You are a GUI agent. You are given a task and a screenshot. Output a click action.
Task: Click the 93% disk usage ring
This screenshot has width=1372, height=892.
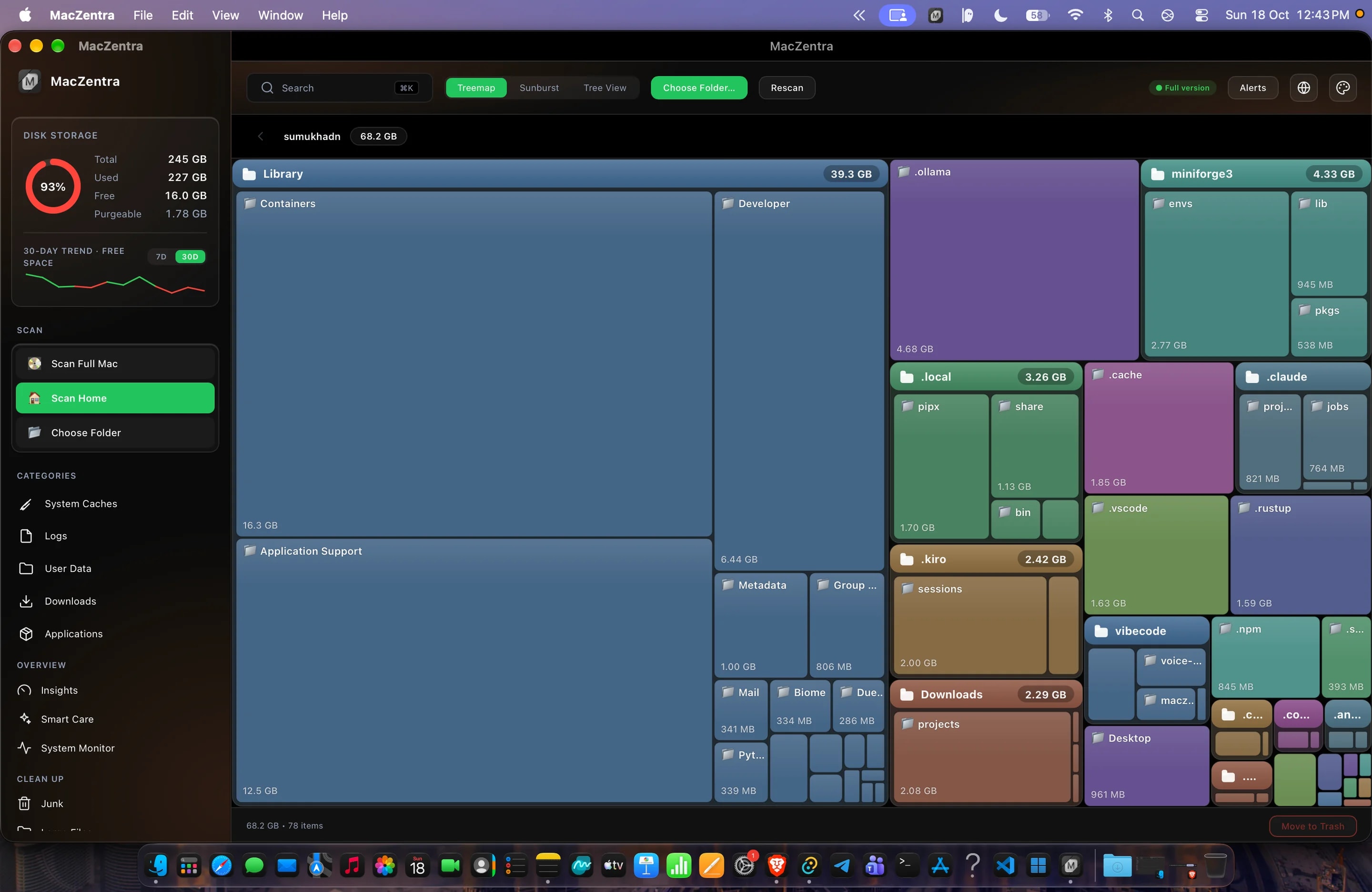coord(53,187)
